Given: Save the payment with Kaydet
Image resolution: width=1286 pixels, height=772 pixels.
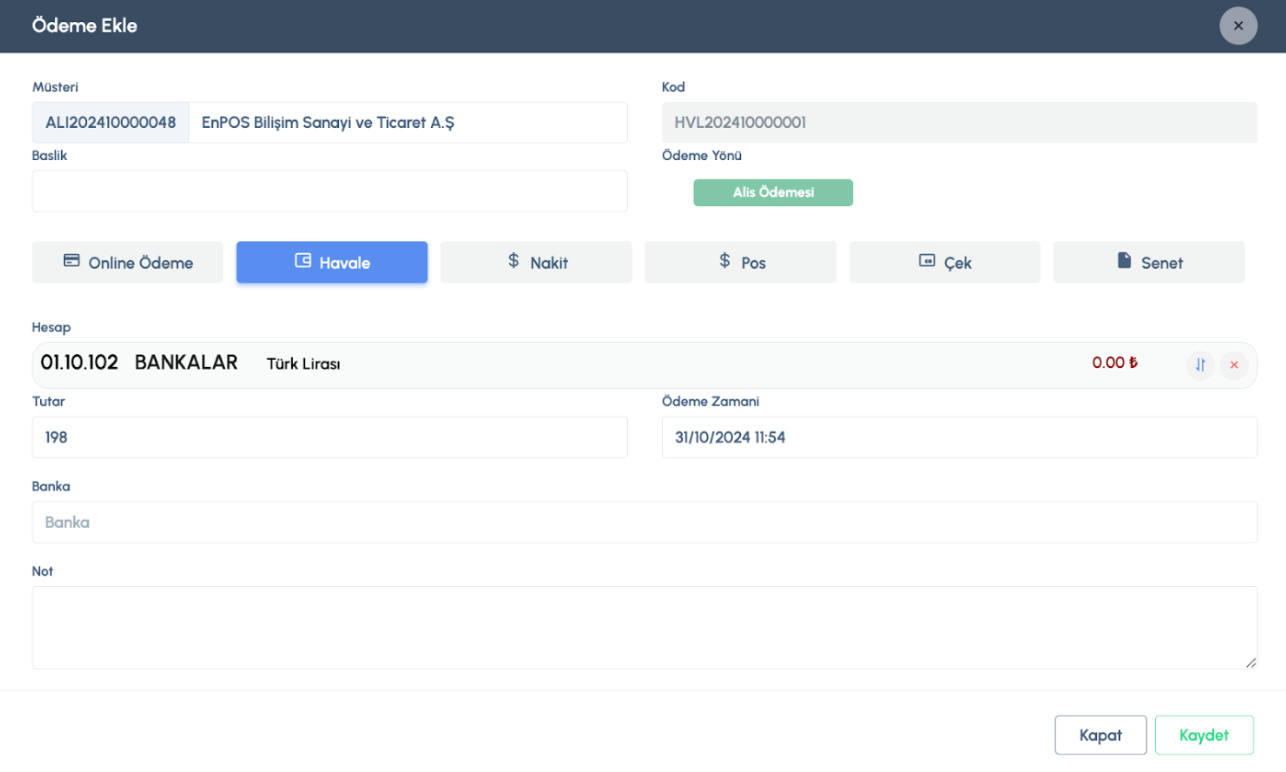Looking at the screenshot, I should coord(1204,735).
